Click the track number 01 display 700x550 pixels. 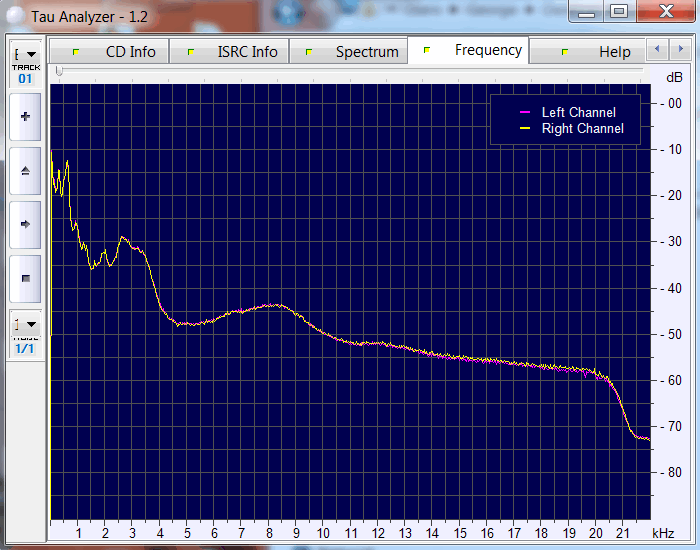click(x=25, y=78)
